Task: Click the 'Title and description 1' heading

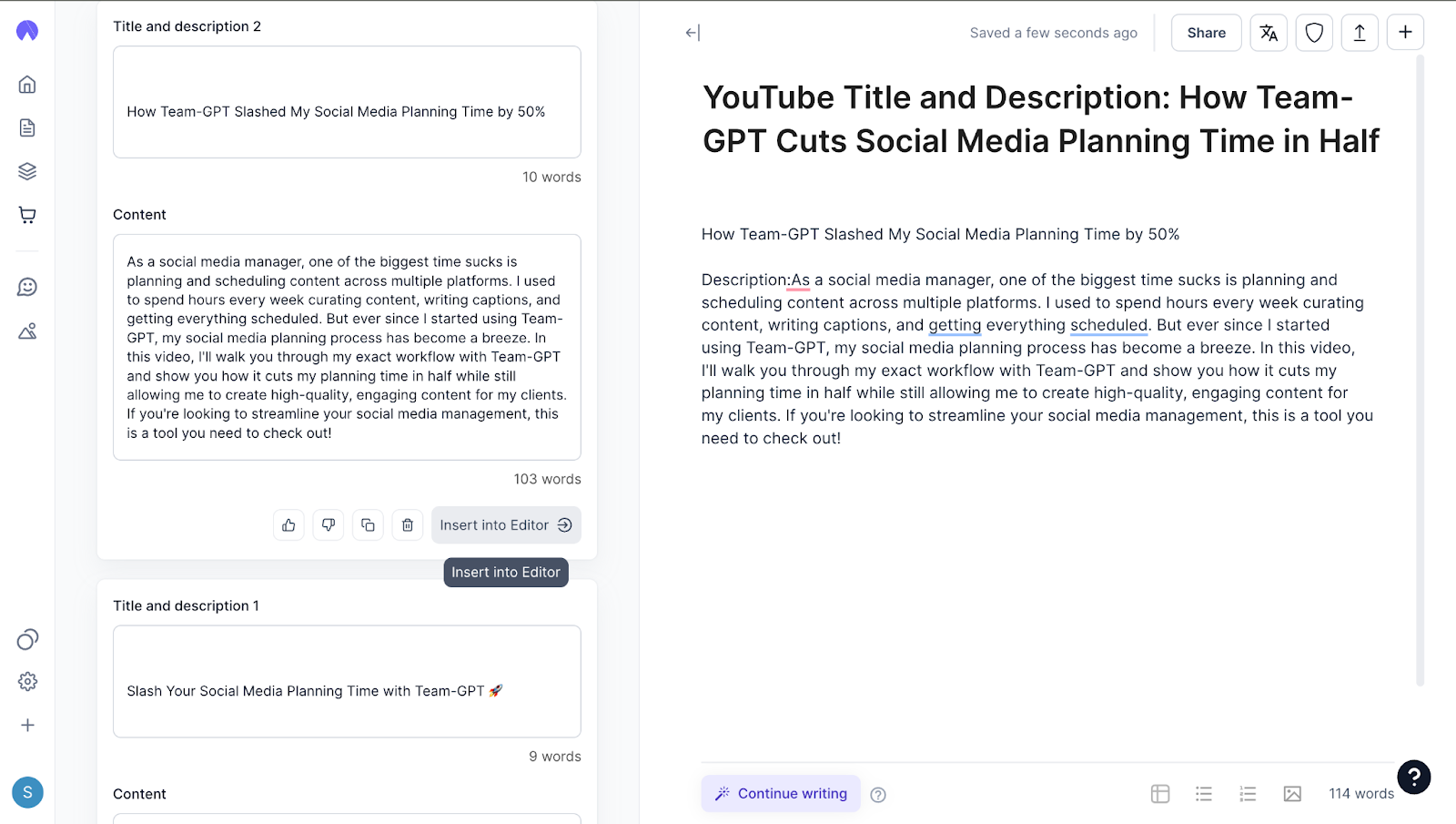Action: 186,605
